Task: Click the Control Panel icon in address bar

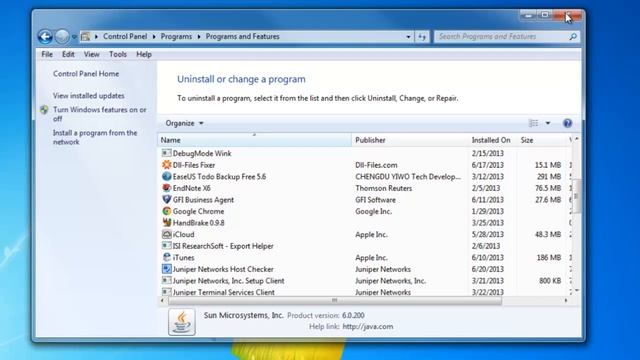Action: click(85, 36)
